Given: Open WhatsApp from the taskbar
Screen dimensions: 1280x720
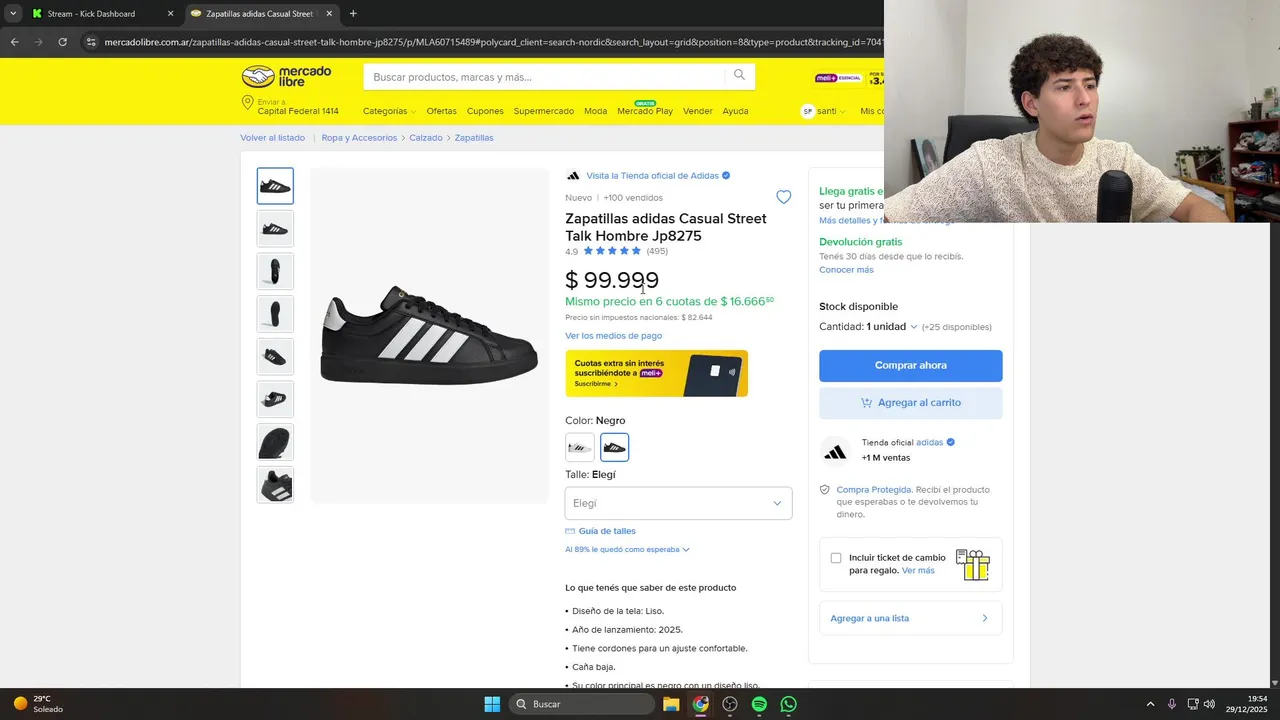Looking at the screenshot, I should point(789,704).
